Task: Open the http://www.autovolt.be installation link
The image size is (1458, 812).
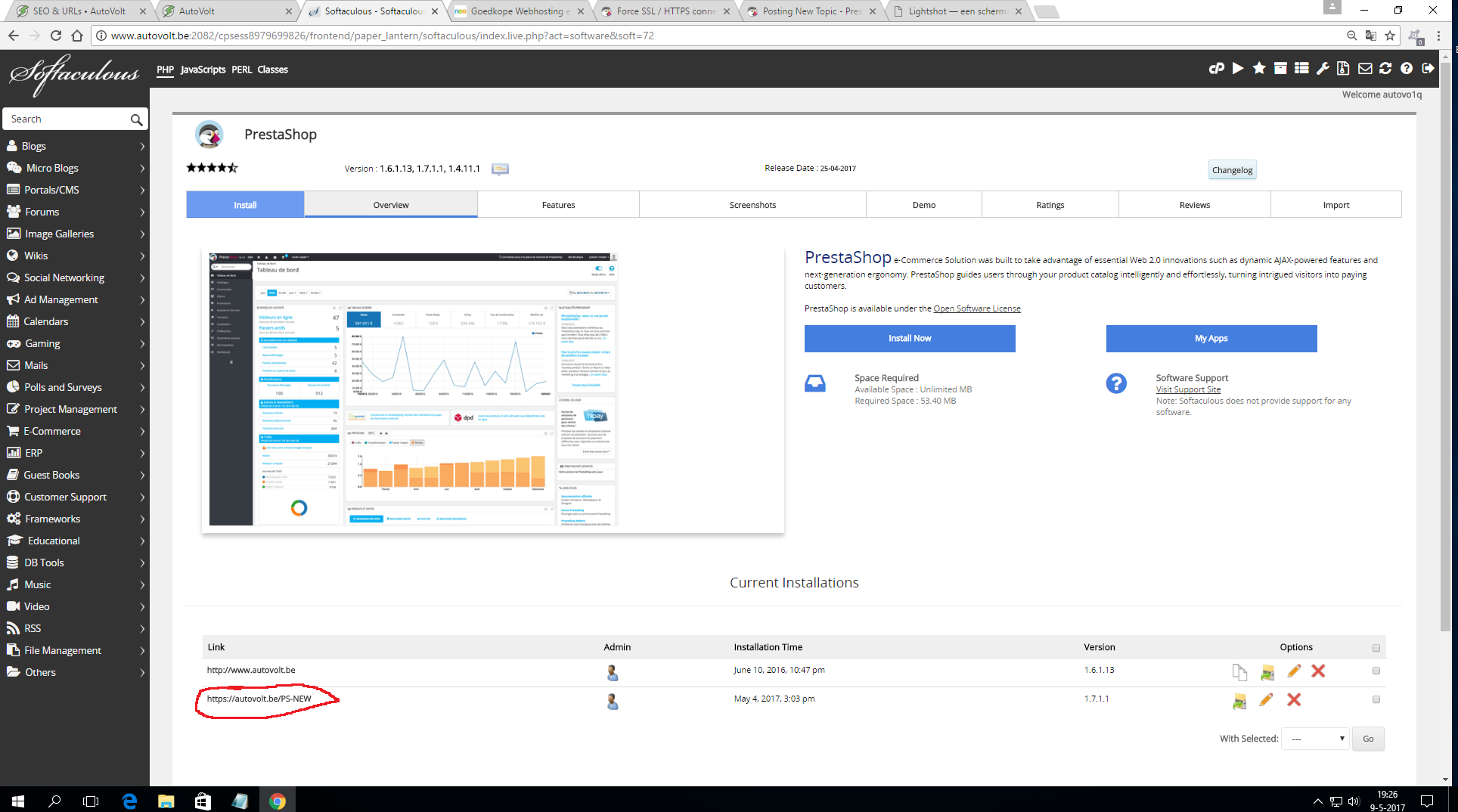Action: point(251,670)
